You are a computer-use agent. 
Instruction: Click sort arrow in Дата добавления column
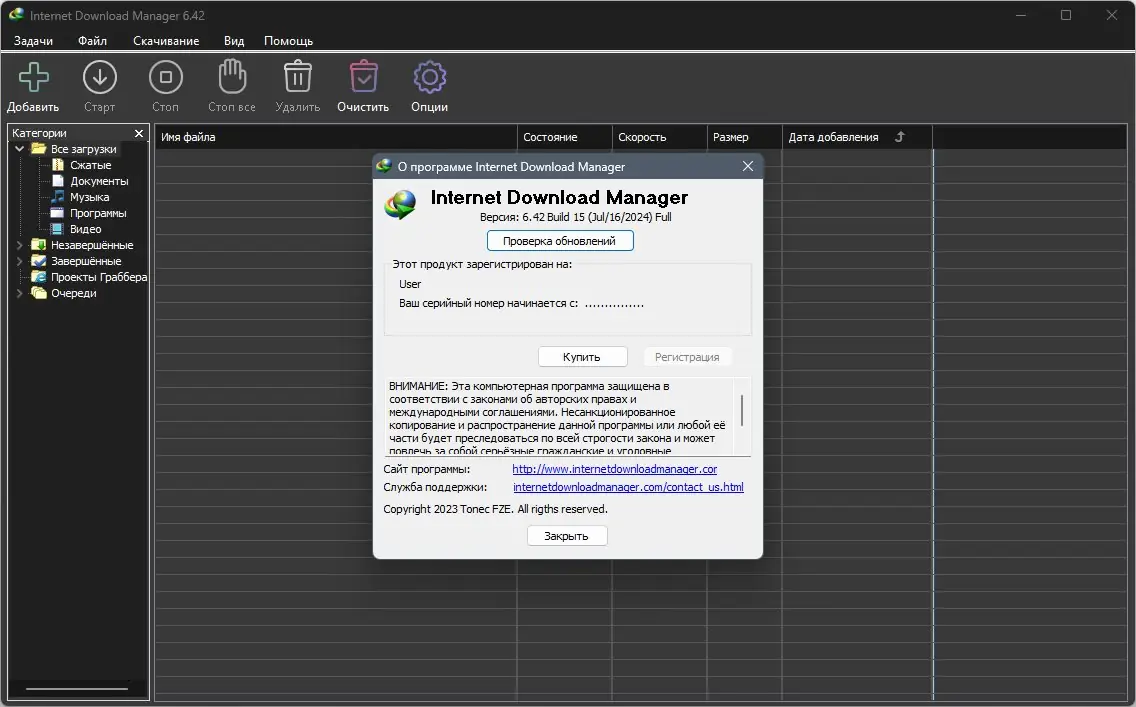point(900,136)
